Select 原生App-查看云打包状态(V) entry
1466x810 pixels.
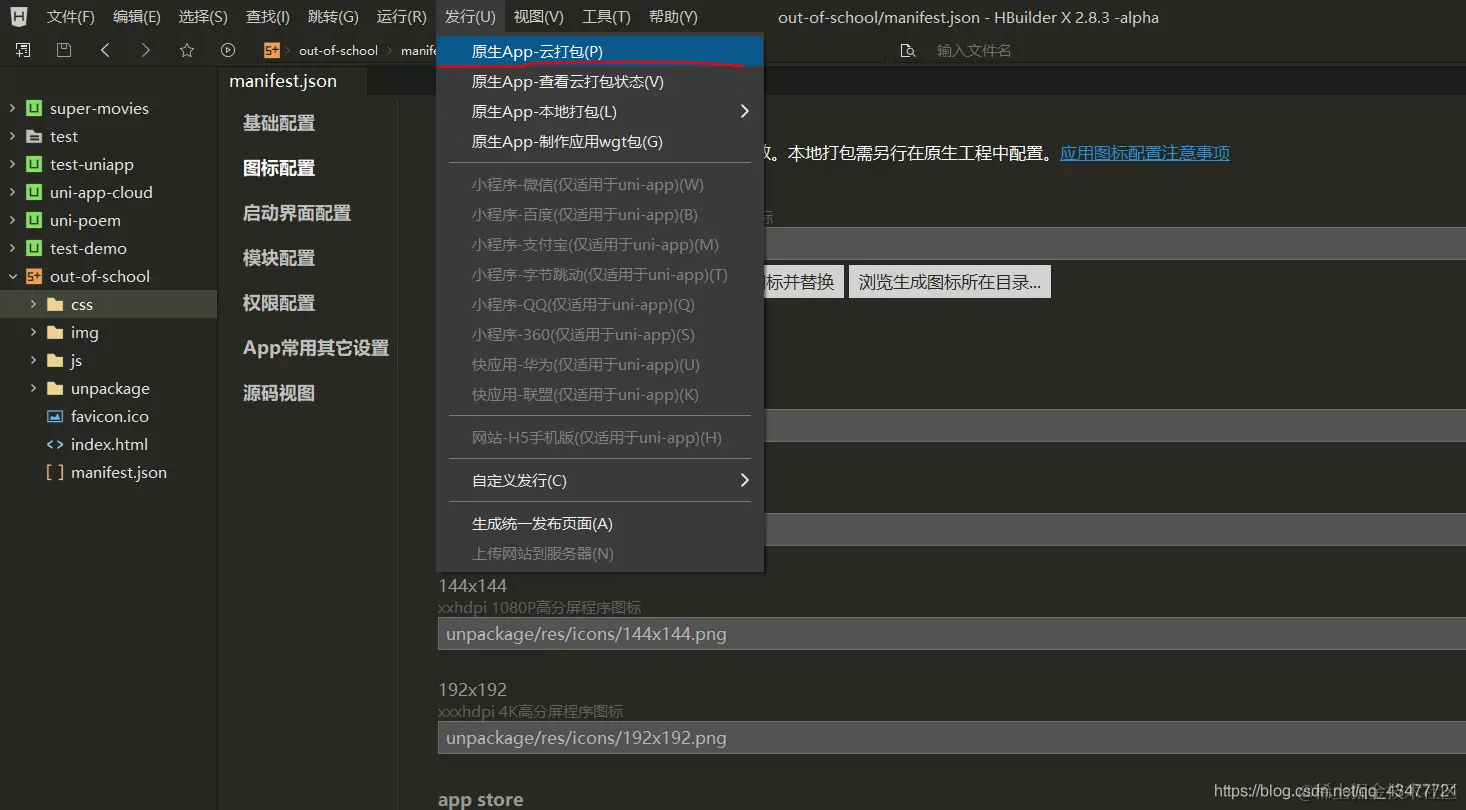pyautogui.click(x=600, y=81)
